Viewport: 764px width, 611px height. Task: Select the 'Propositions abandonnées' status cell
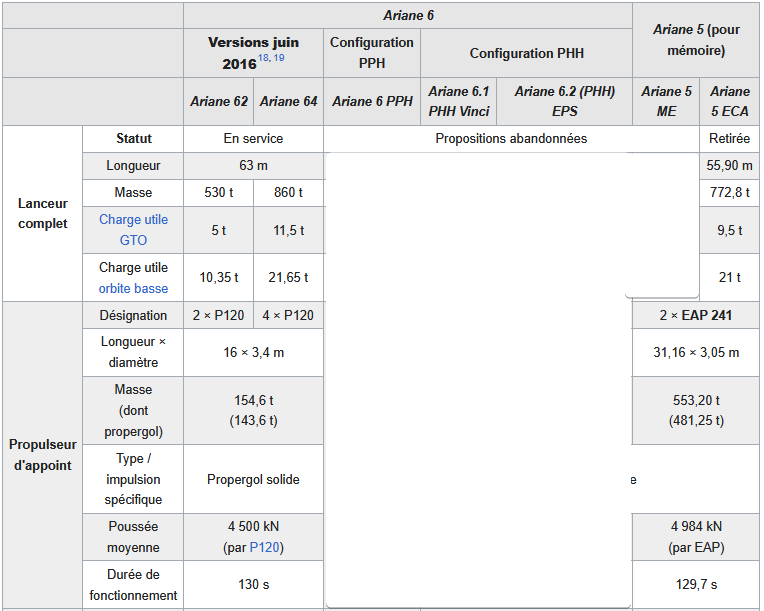pos(511,138)
